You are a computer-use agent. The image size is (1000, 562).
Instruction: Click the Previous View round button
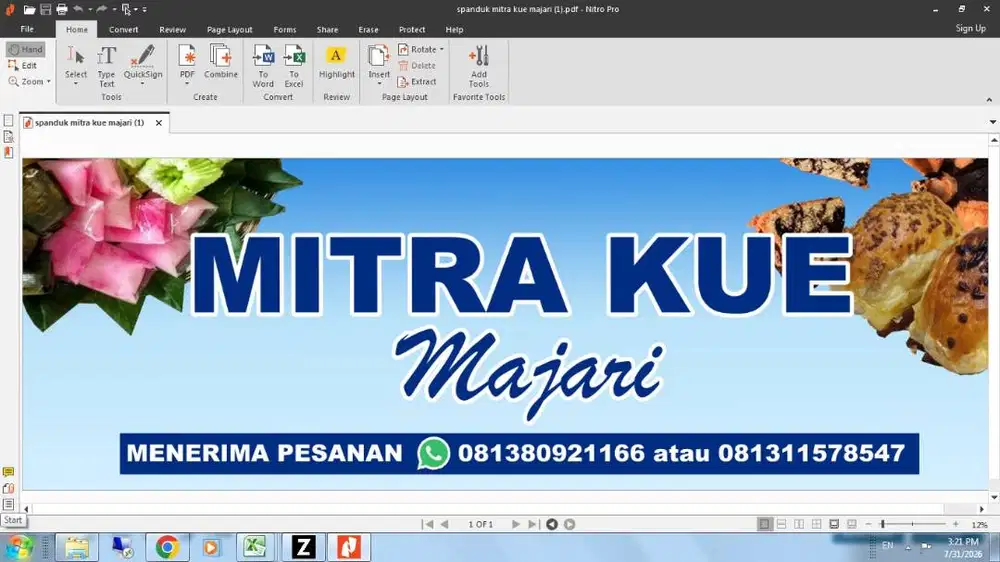(552, 524)
